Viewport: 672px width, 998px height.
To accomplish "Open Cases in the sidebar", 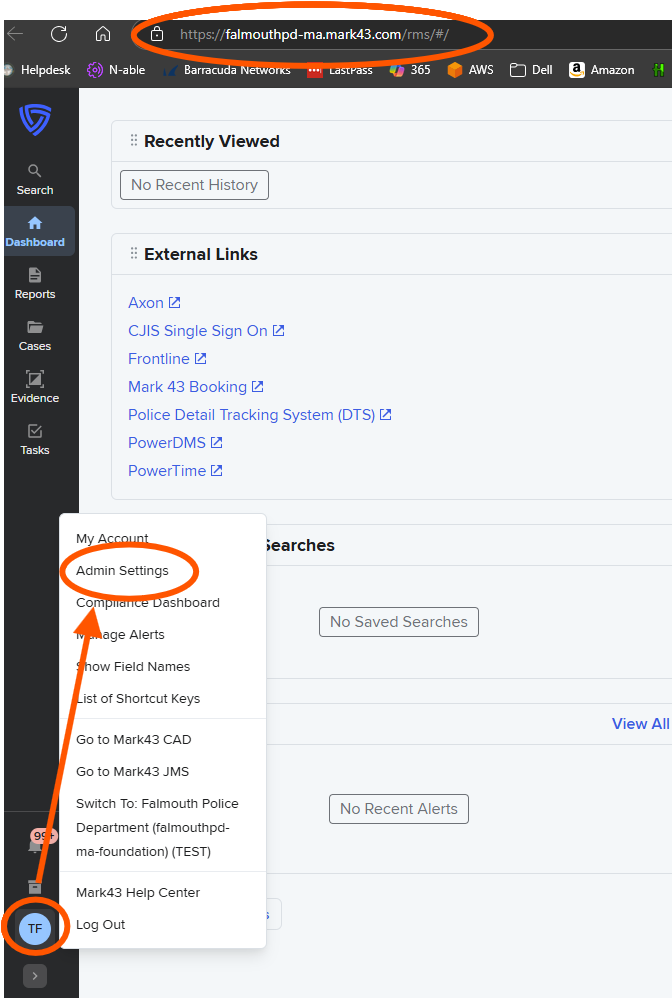I will (x=35, y=336).
